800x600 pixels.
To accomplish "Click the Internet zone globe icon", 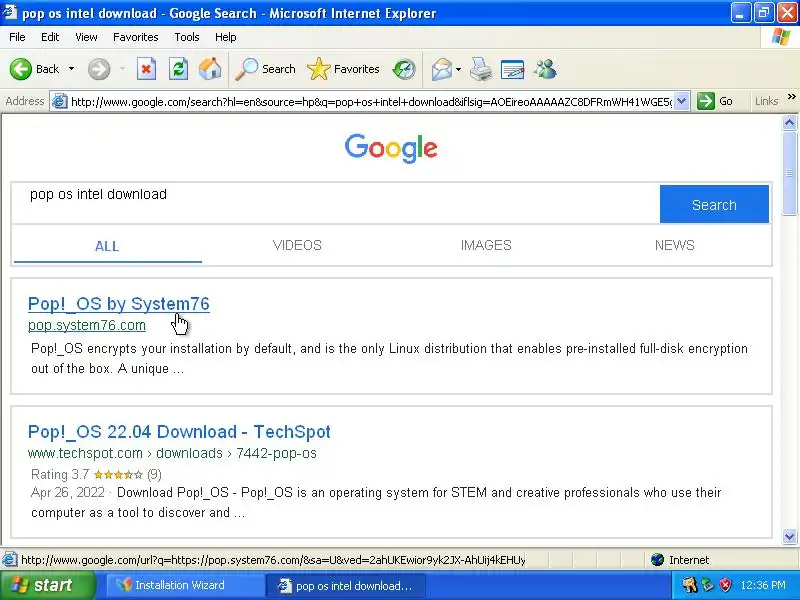I will coord(657,560).
